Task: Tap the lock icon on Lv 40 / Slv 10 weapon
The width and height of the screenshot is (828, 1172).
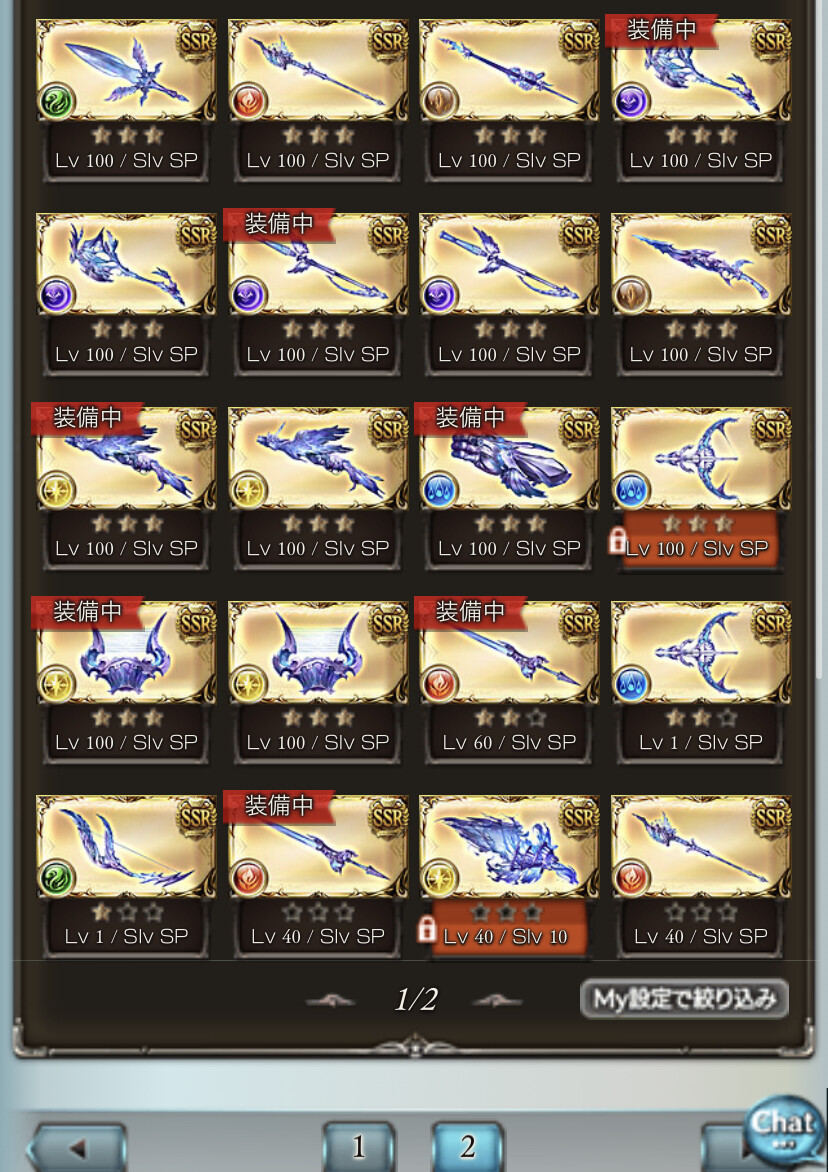Action: [427, 928]
